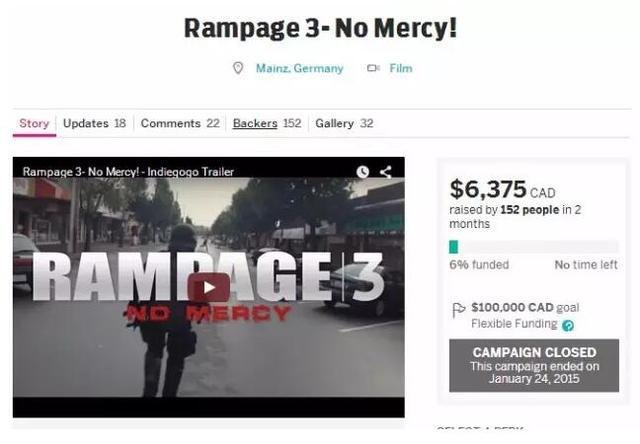
Task: Select the Story tab
Action: [x=34, y=123]
